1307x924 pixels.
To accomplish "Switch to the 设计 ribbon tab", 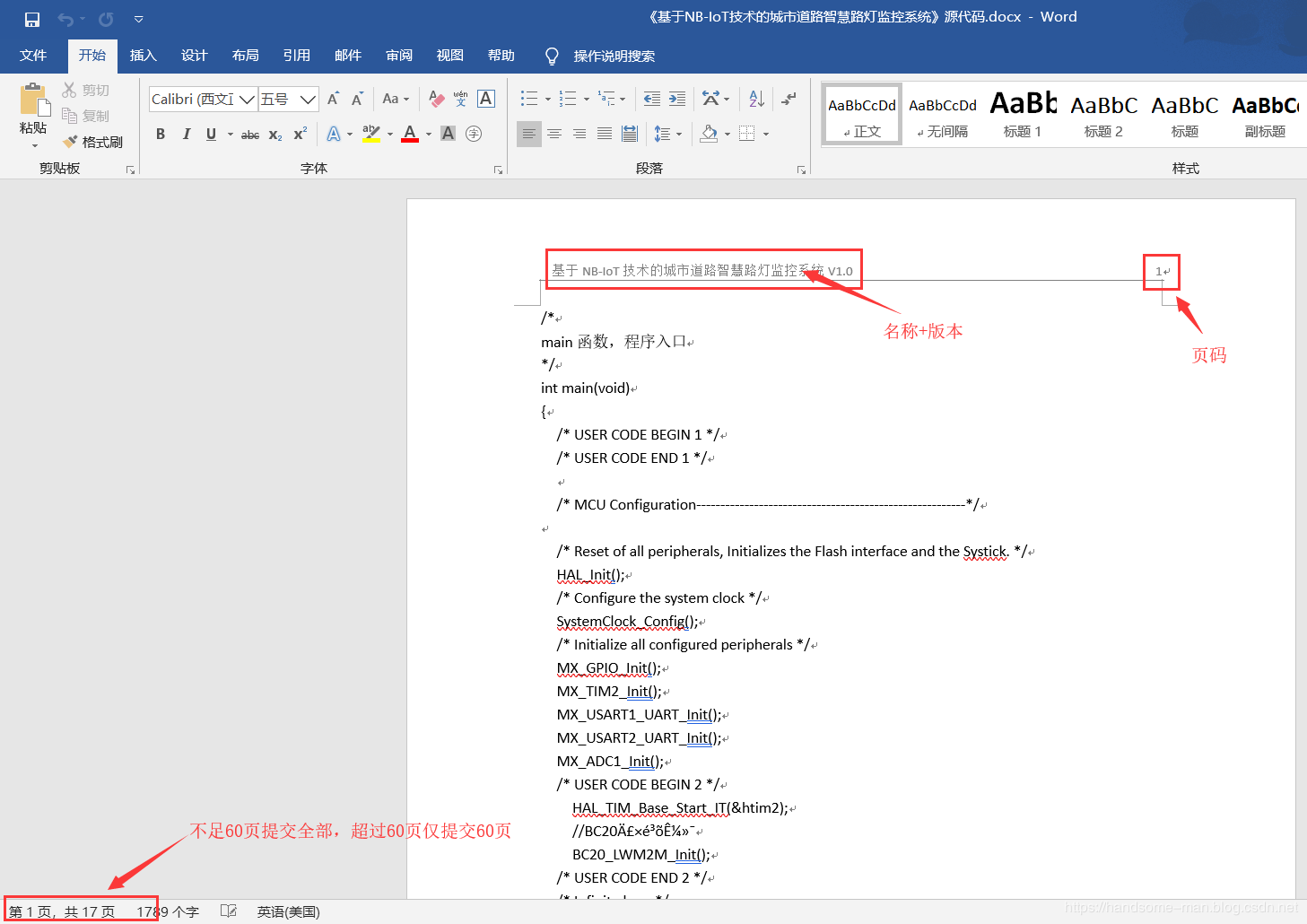I will (195, 56).
